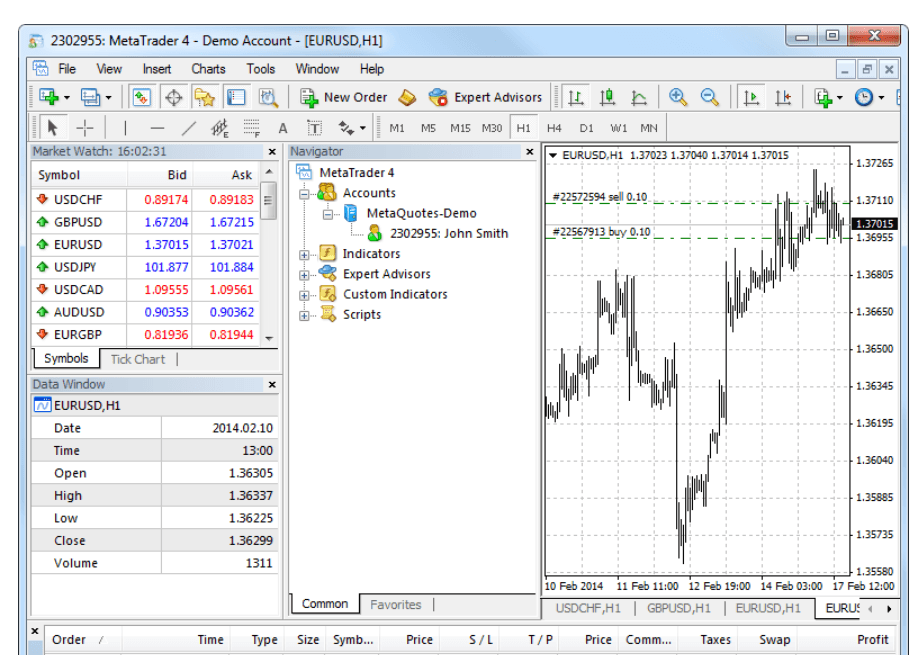
Task: Open the Strategy Tester magnifier icon
Action: click(x=268, y=97)
